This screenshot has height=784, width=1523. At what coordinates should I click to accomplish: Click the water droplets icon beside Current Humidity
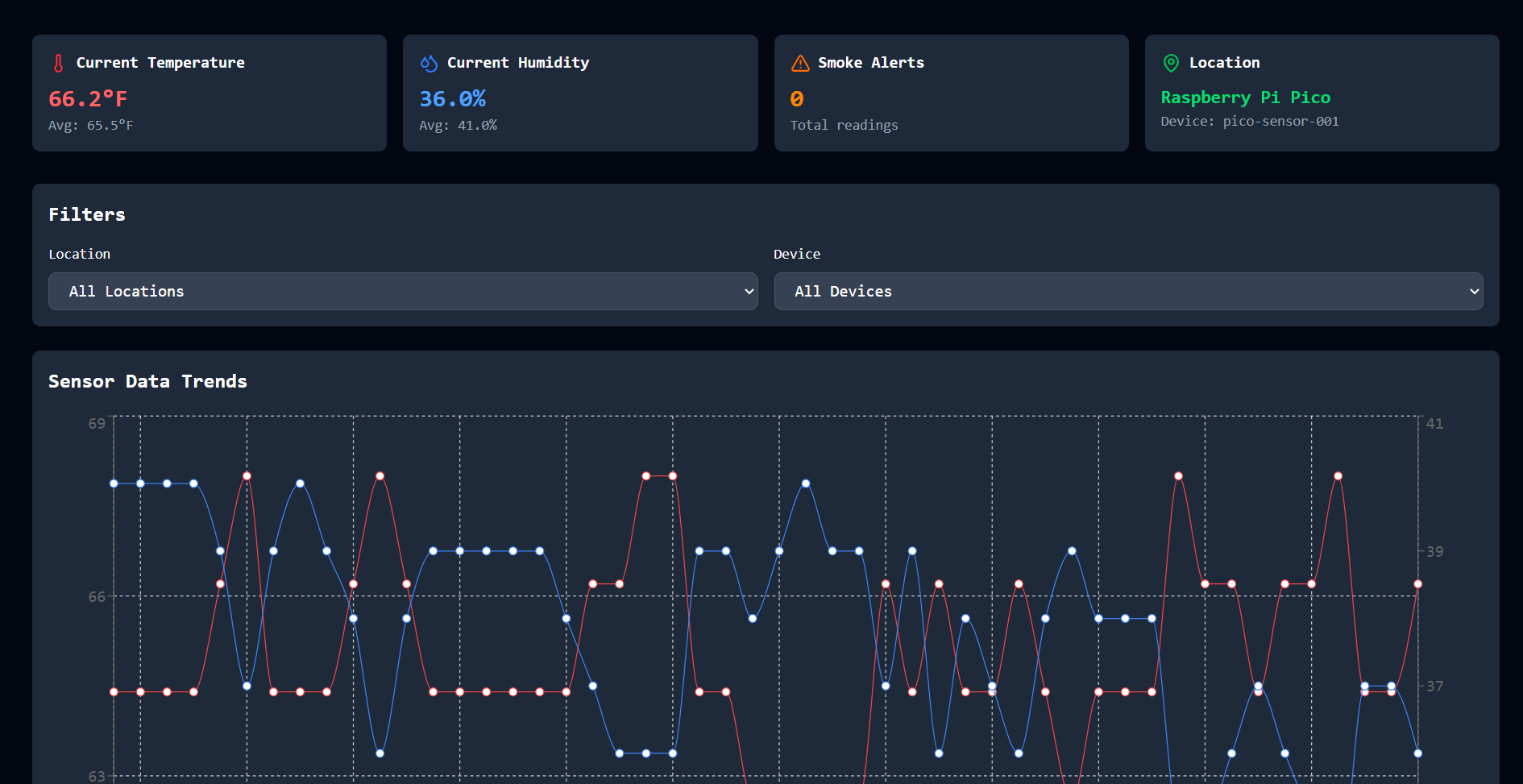[x=429, y=62]
